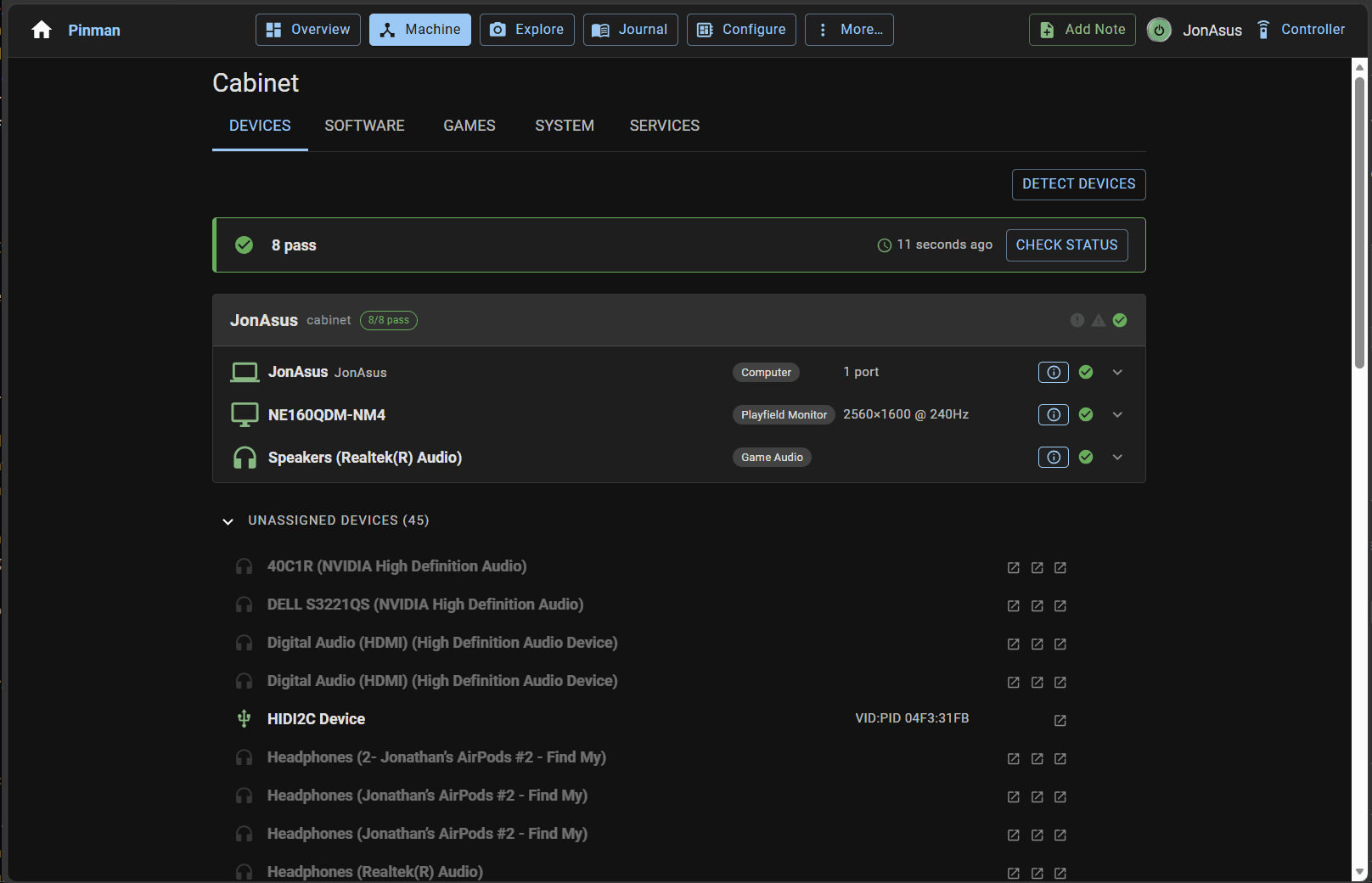Click the Cabinet page heading

point(256,83)
